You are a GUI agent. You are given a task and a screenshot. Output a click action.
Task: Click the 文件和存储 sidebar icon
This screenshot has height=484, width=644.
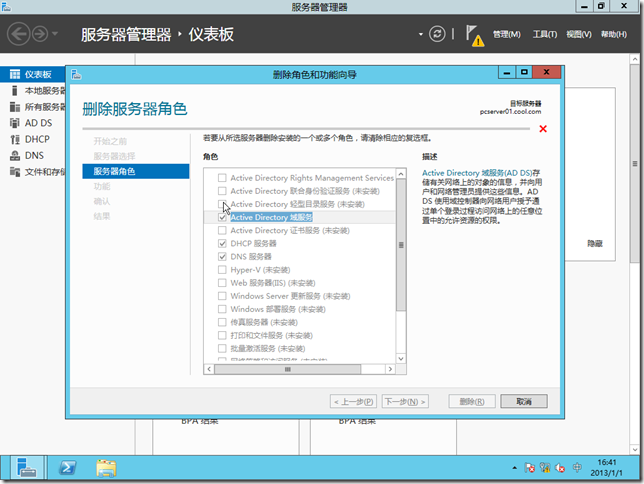15,172
